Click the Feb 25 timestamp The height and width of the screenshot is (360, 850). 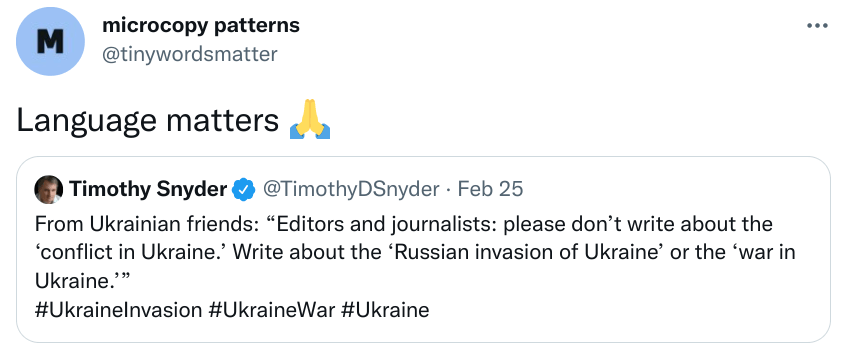click(490, 189)
